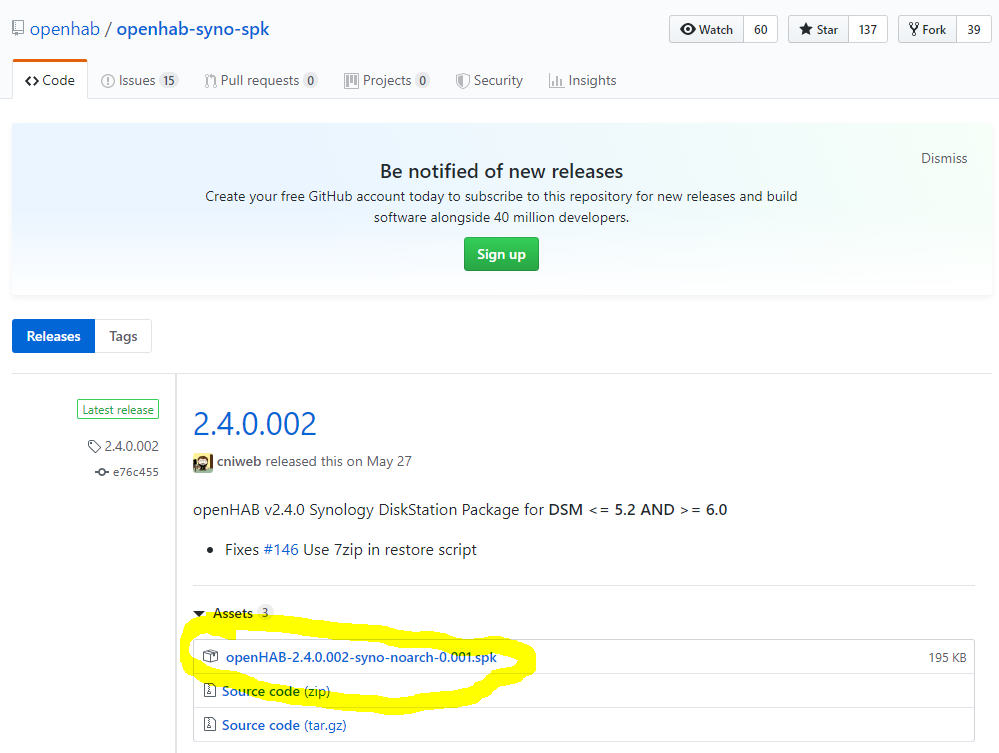Click the archive icon for Source code (tar.gz)
The image size is (999, 753).
[x=210, y=725]
